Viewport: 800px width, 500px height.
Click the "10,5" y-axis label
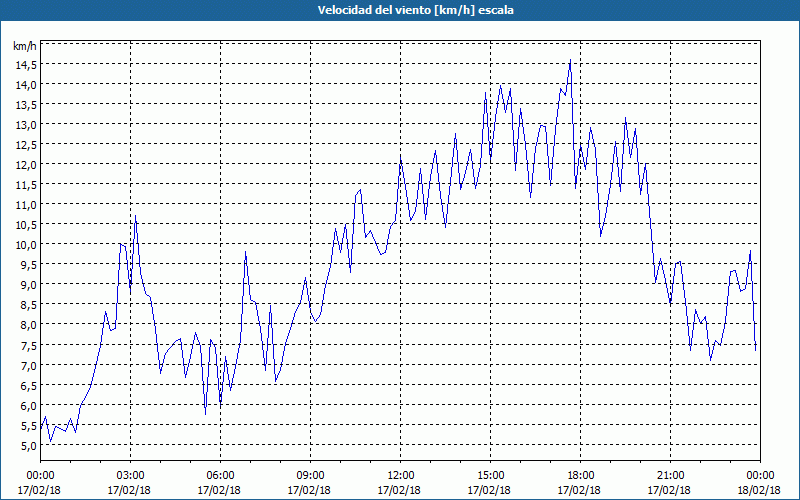(x=27, y=224)
